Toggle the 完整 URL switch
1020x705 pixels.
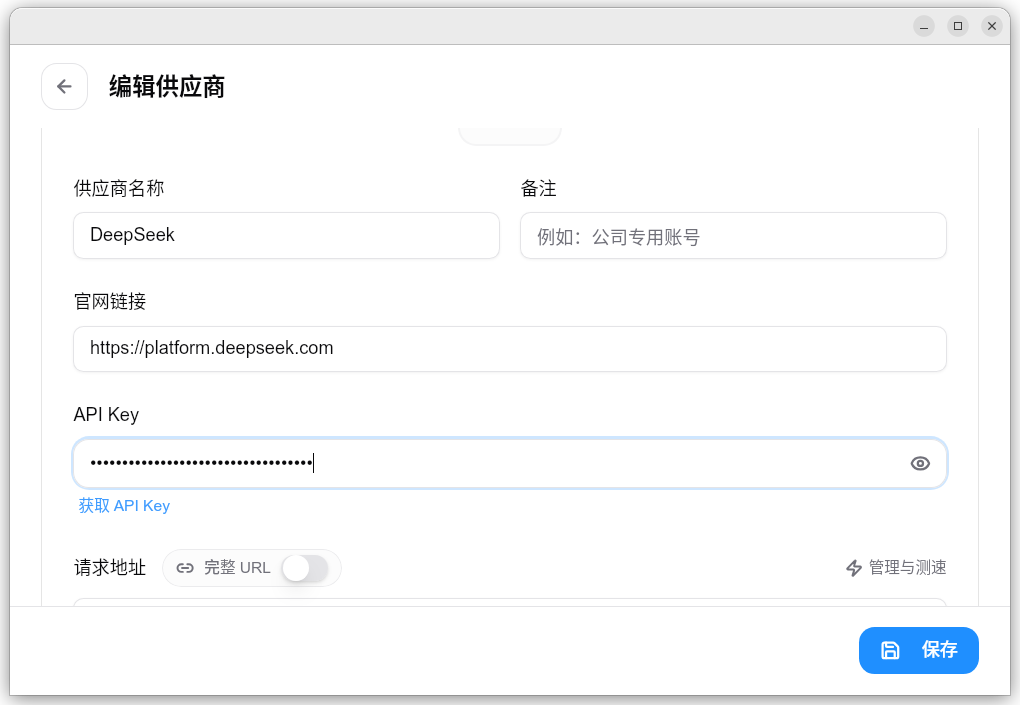tap(305, 568)
